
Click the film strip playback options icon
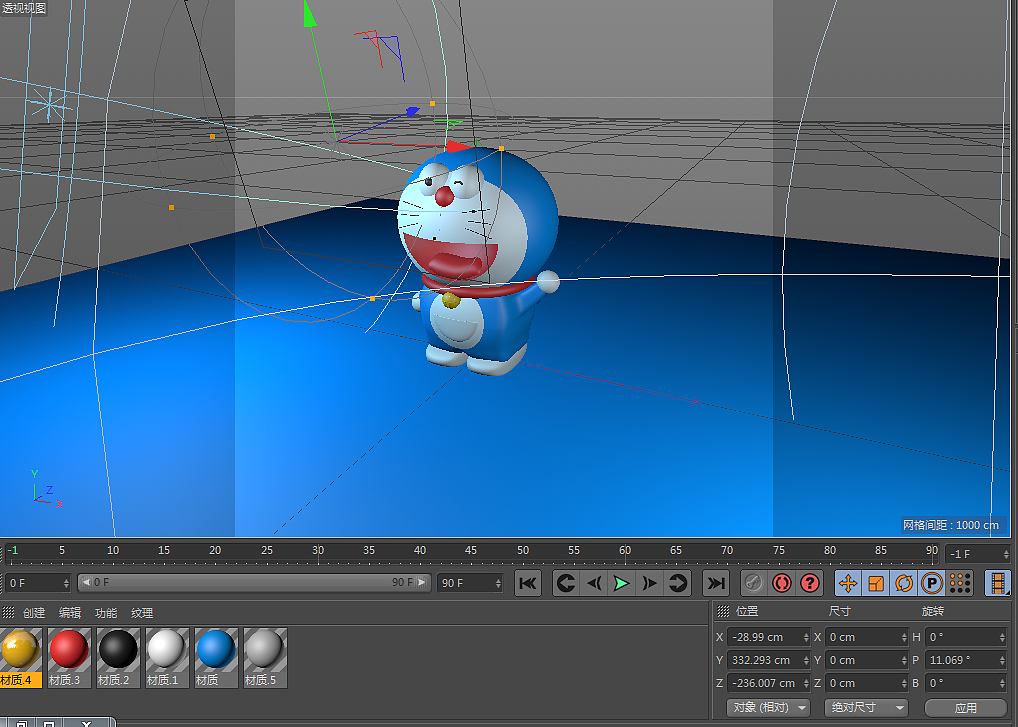tap(998, 583)
